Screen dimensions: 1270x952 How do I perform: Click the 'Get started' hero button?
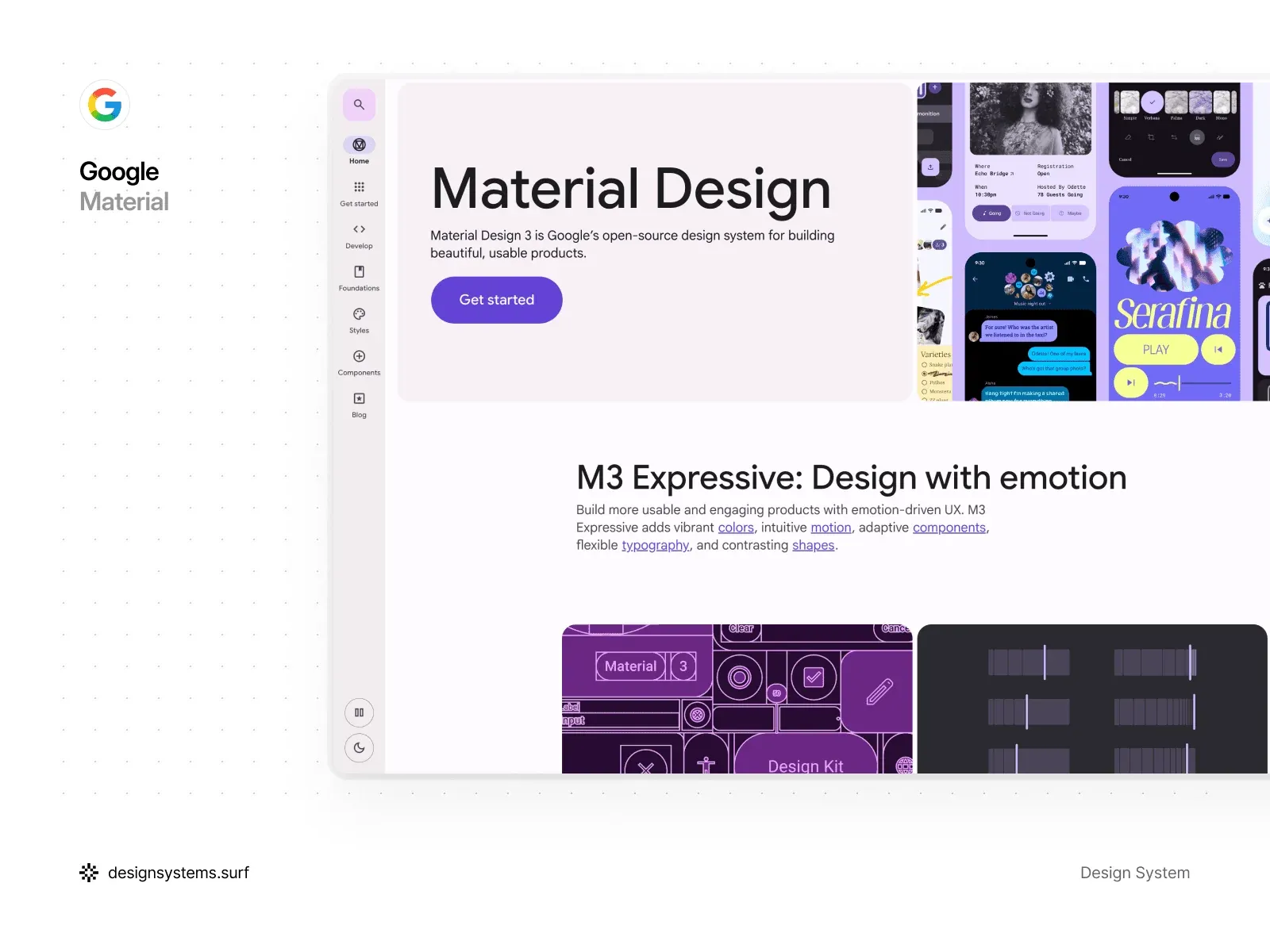(496, 300)
